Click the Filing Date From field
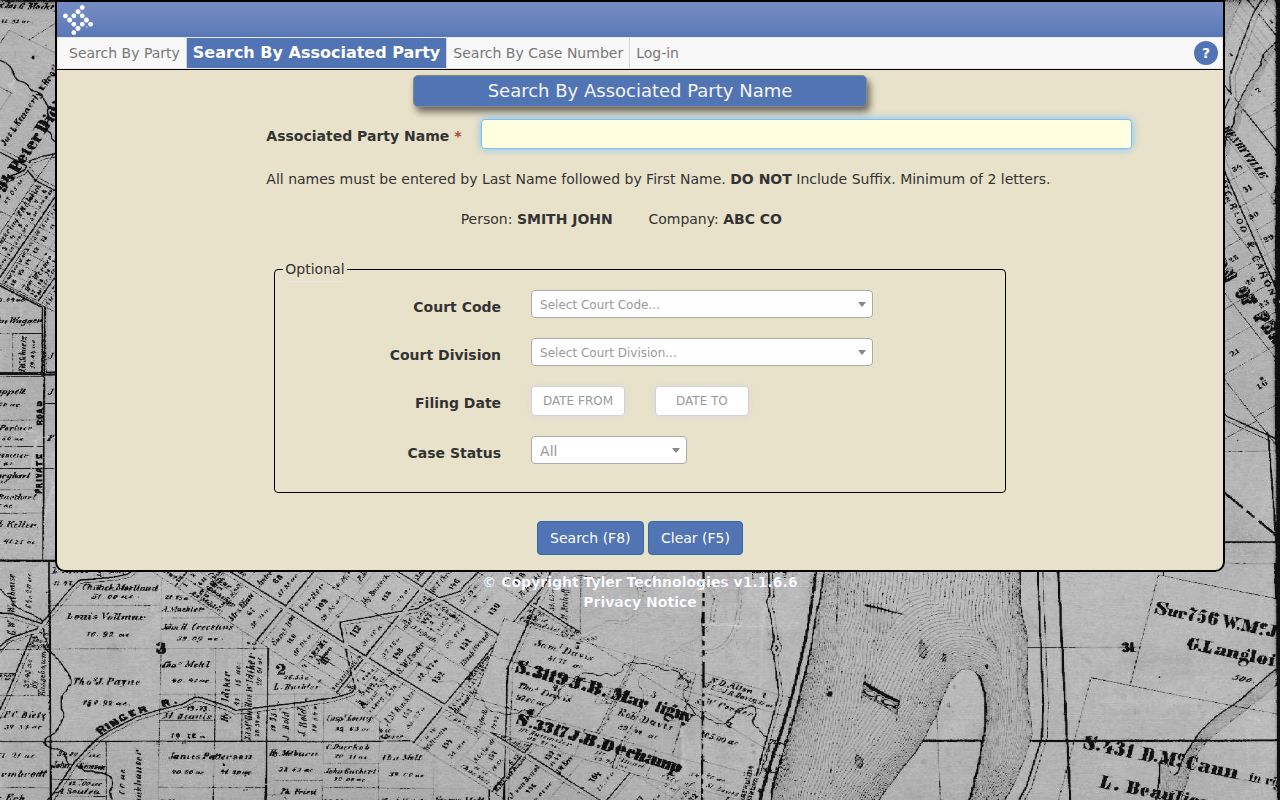 click(x=578, y=401)
